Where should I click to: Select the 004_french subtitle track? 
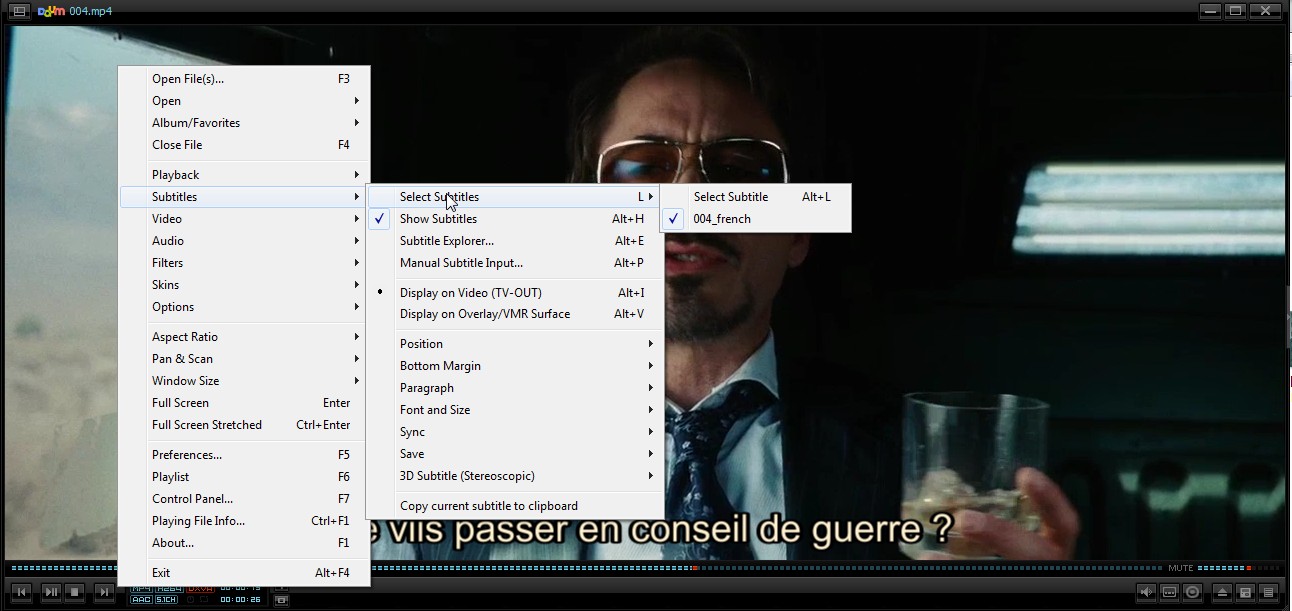[756, 219]
